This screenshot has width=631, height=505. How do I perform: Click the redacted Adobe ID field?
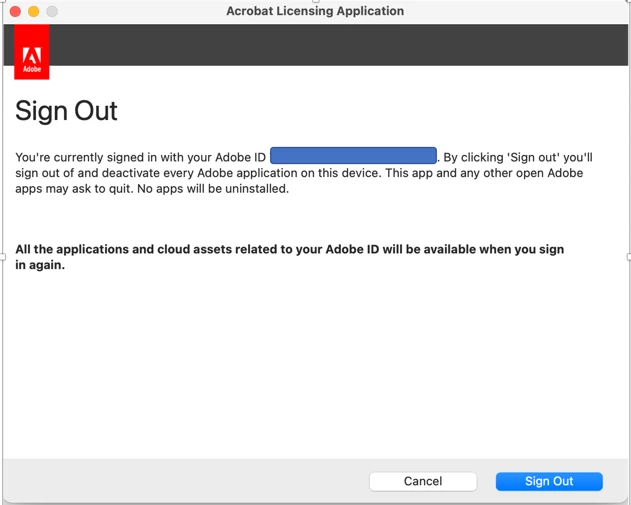tap(353, 156)
